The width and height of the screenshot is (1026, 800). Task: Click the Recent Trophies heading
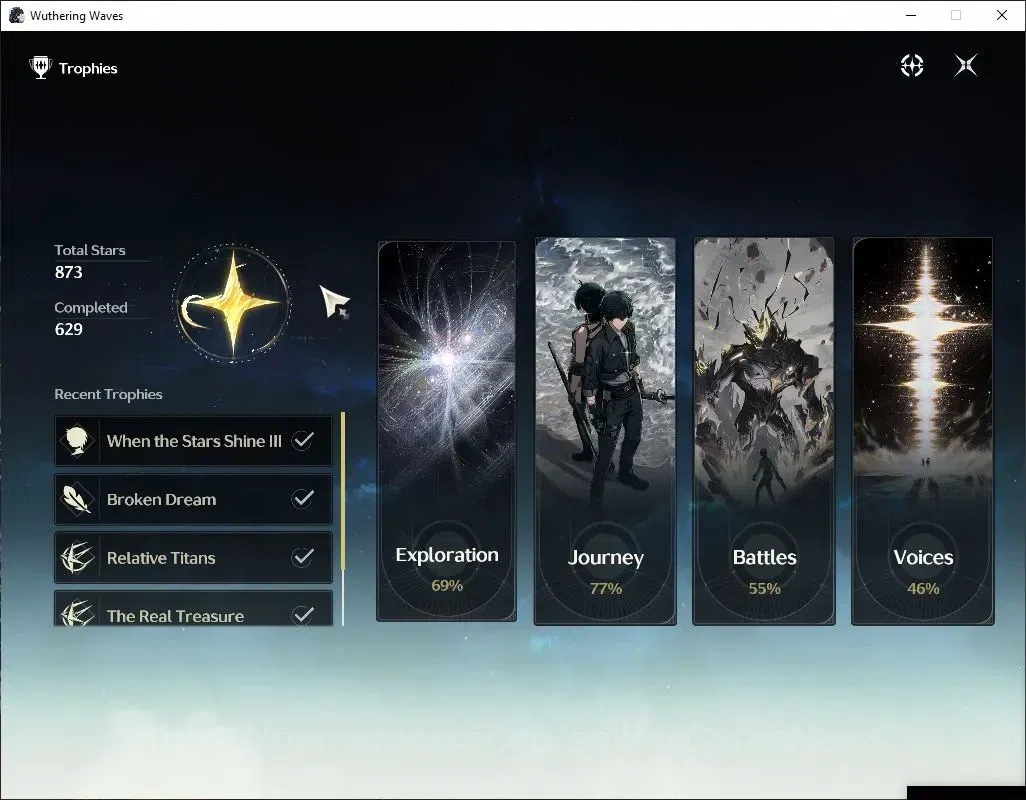tap(108, 394)
